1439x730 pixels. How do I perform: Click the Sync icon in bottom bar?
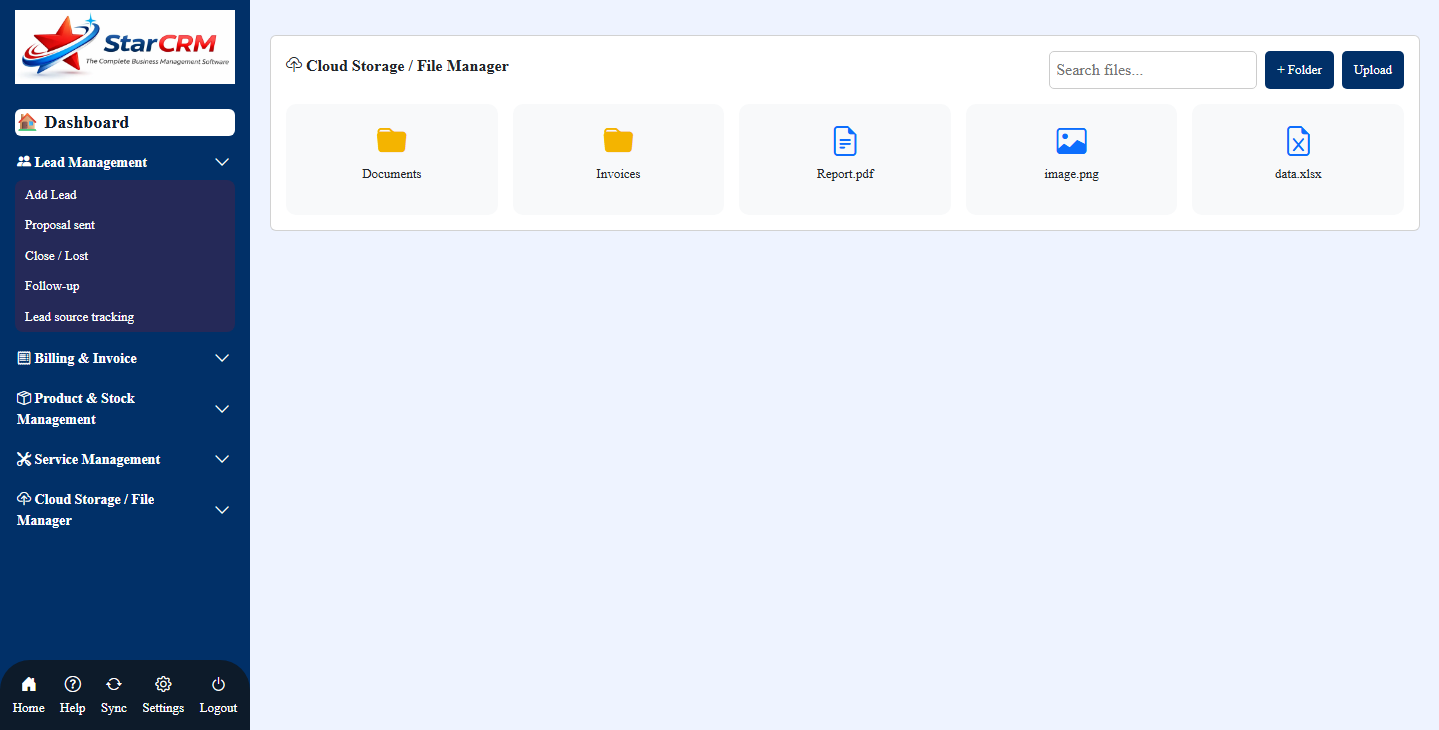pyautogui.click(x=113, y=683)
